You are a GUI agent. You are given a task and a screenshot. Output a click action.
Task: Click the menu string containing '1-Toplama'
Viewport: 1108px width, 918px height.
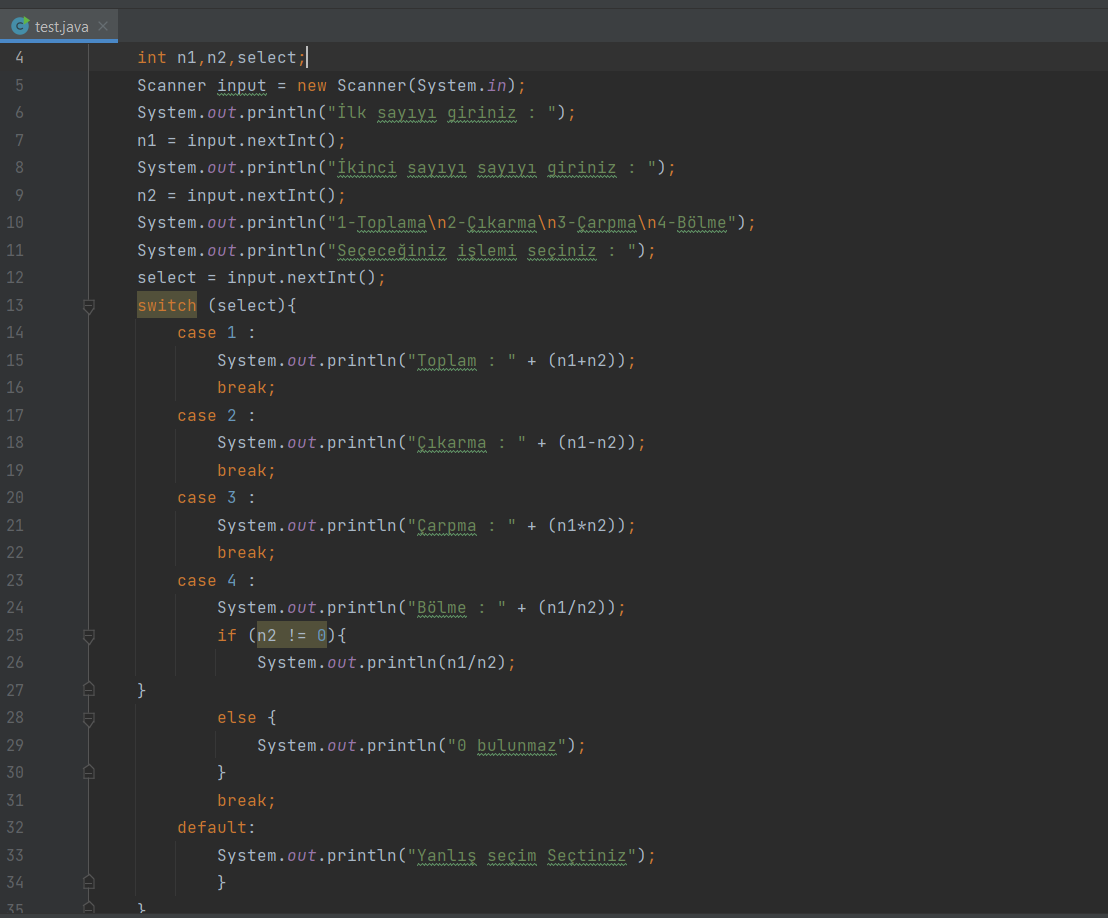click(531, 223)
